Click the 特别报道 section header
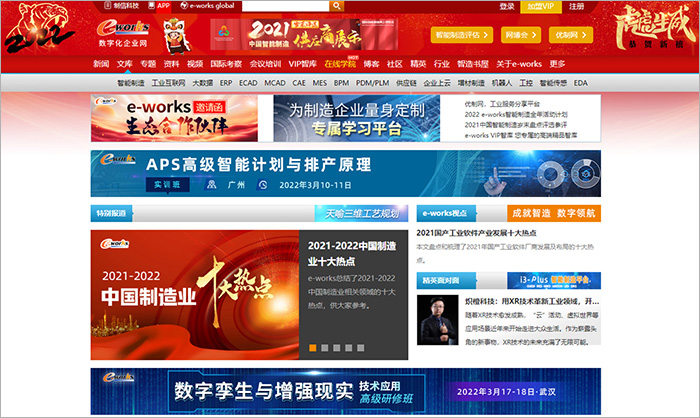This screenshot has height=418, width=700. click(112, 213)
